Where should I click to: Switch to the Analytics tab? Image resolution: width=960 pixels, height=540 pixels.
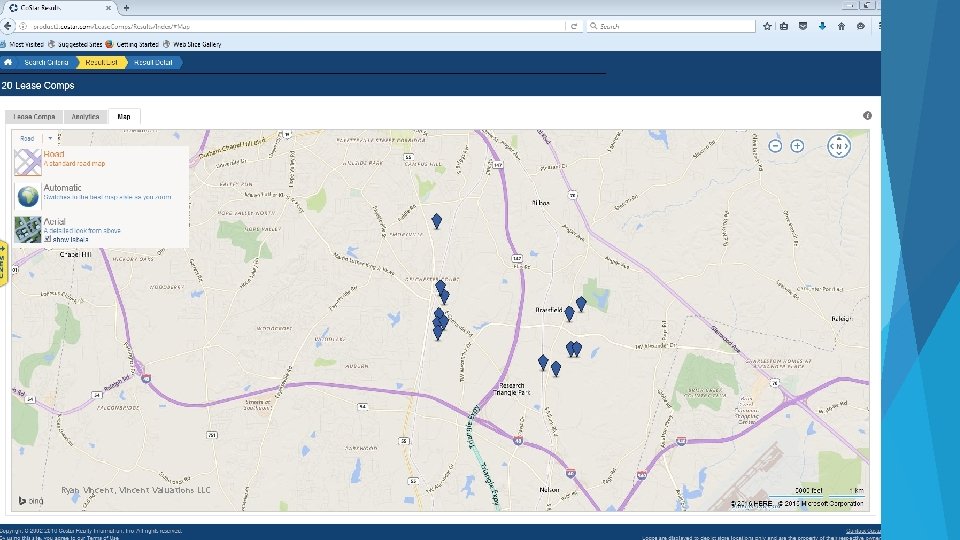(85, 116)
